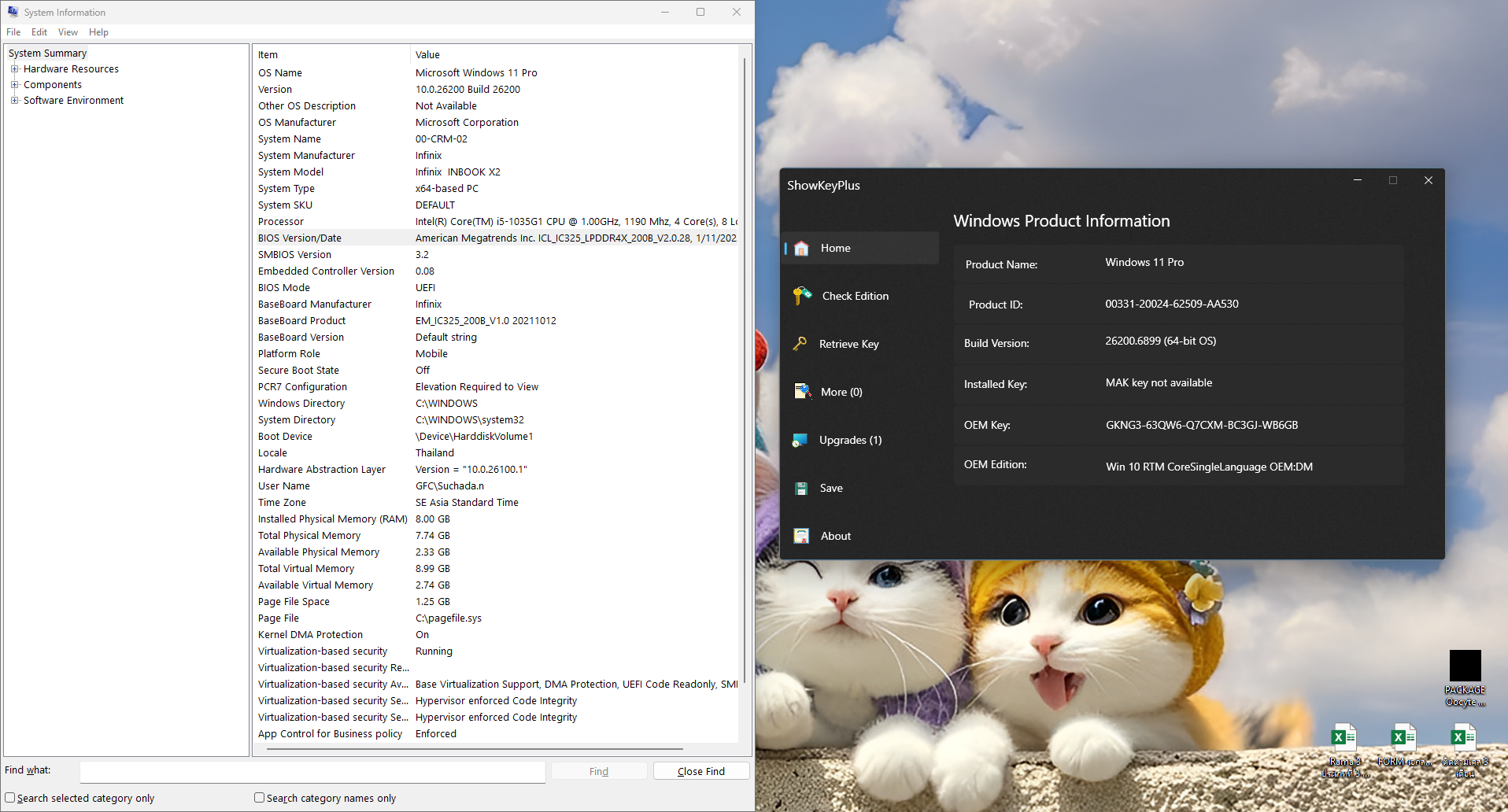Enable Search selected category only checkbox
This screenshot has height=812, width=1508.
point(10,797)
